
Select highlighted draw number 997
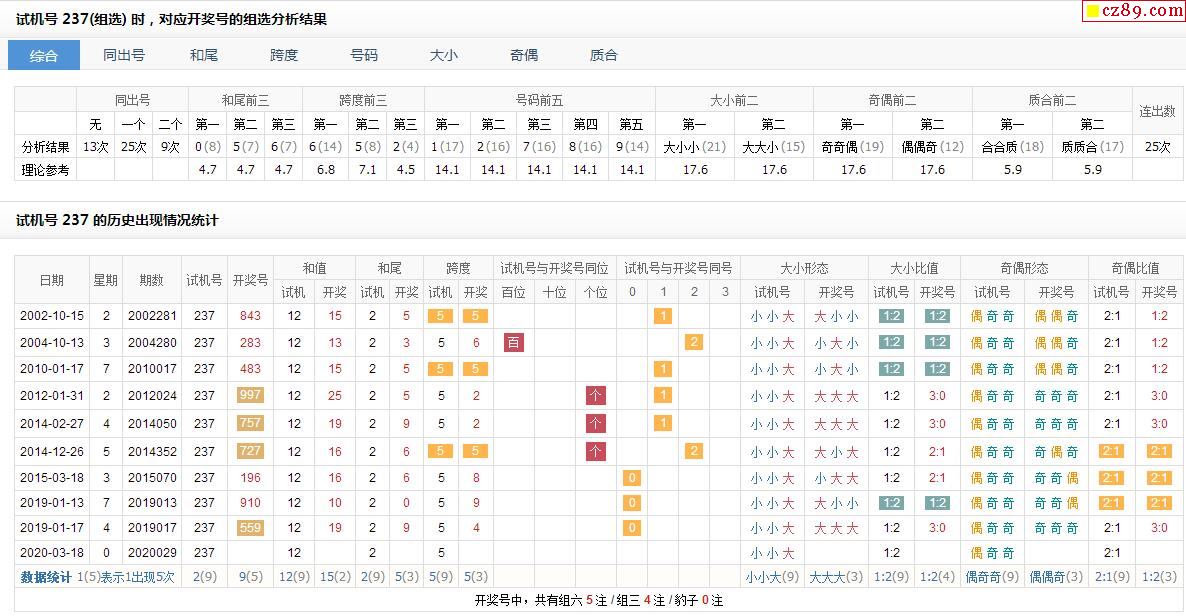click(250, 395)
